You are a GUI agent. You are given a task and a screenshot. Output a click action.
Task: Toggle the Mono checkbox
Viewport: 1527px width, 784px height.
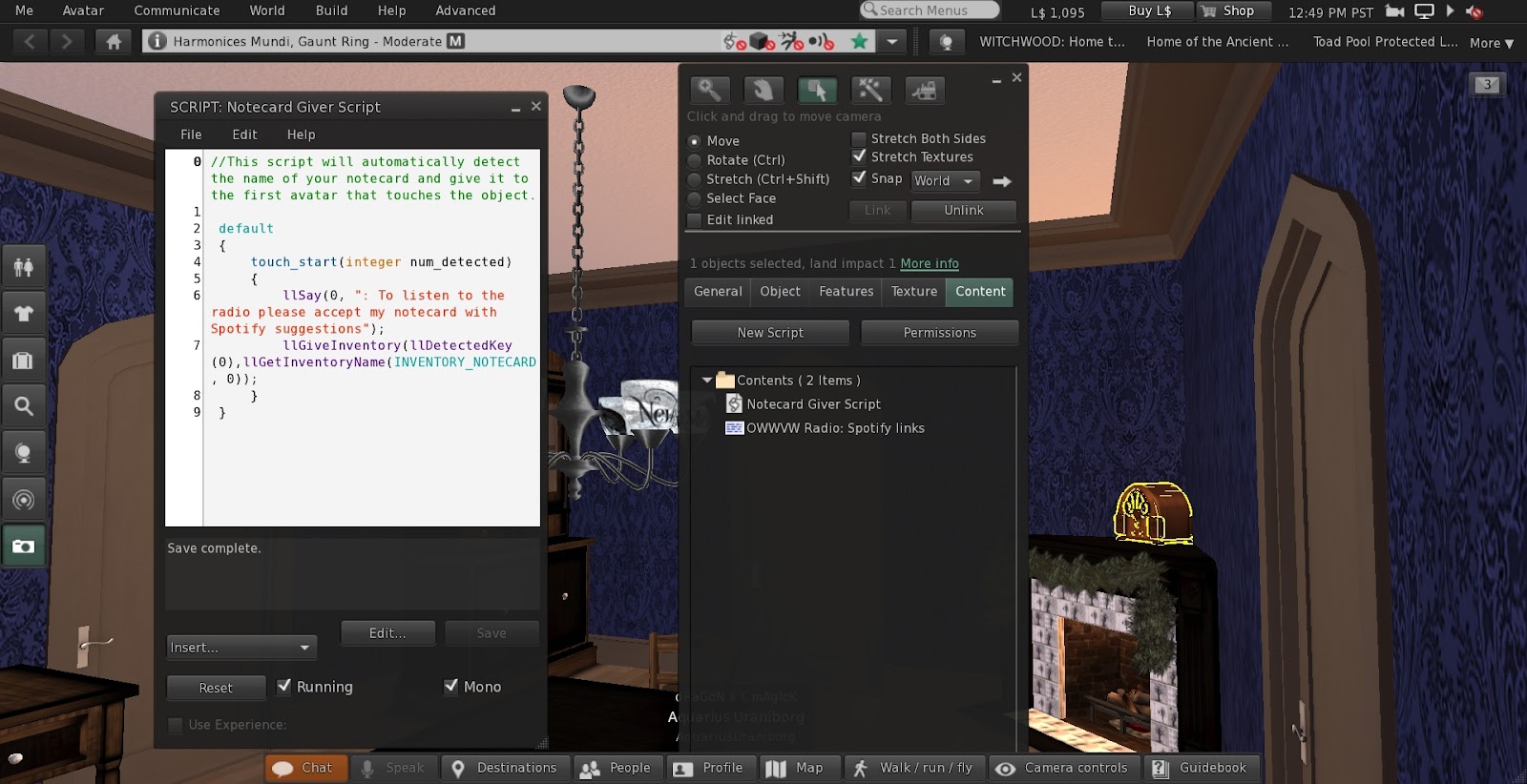point(451,686)
